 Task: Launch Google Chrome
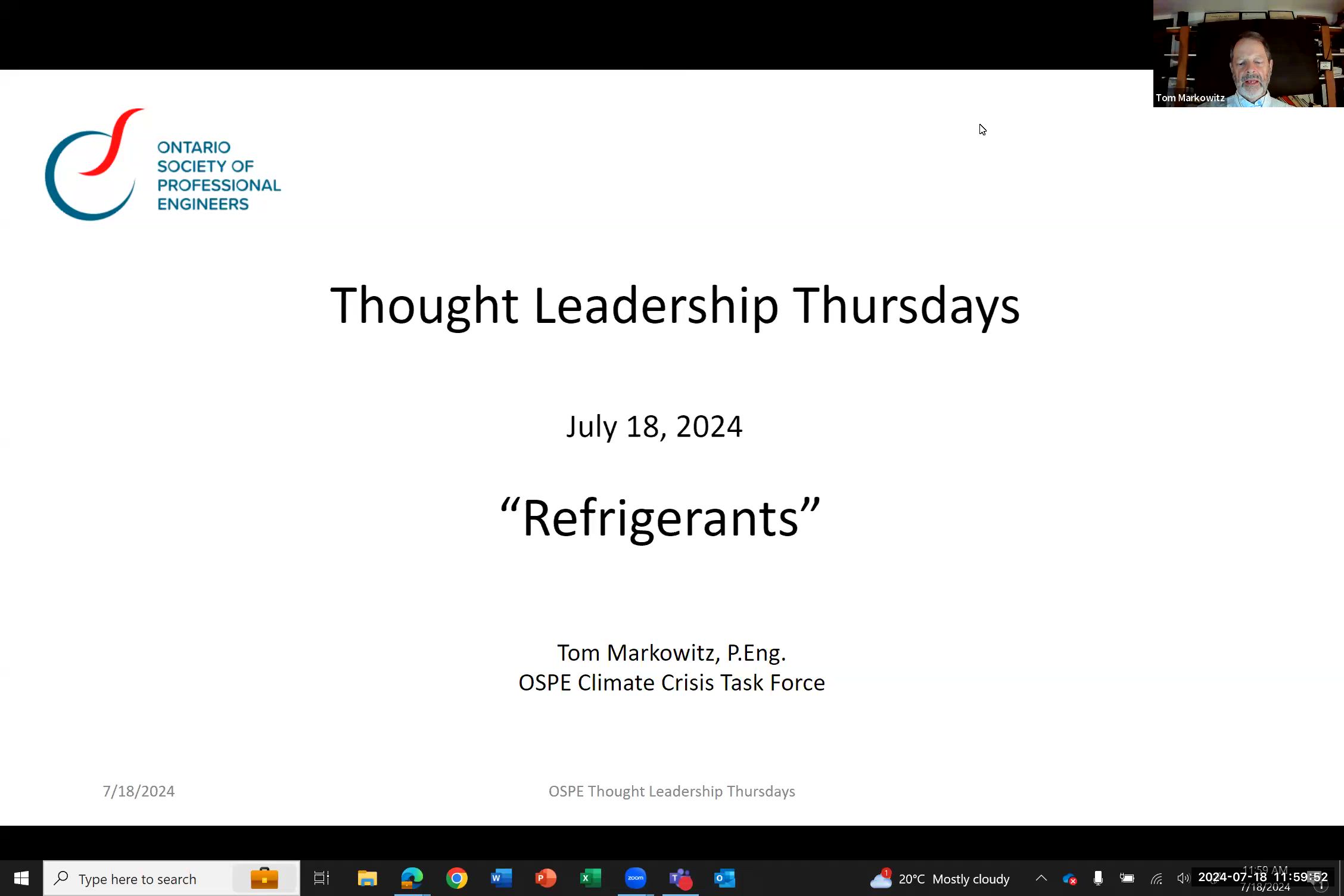[x=456, y=878]
